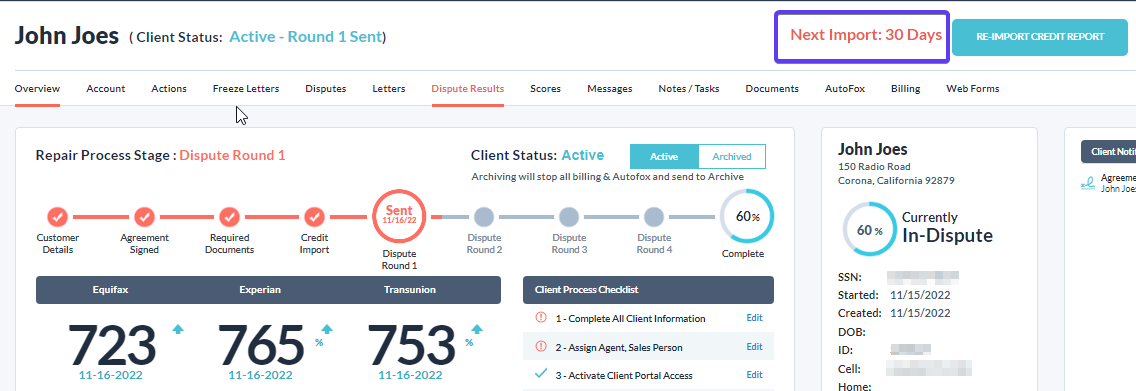1136x391 pixels.
Task: Open the Account tab
Action: pos(106,88)
